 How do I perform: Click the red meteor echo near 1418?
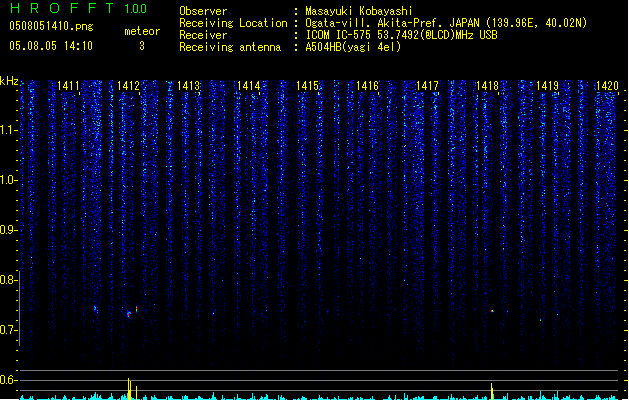pos(492,311)
